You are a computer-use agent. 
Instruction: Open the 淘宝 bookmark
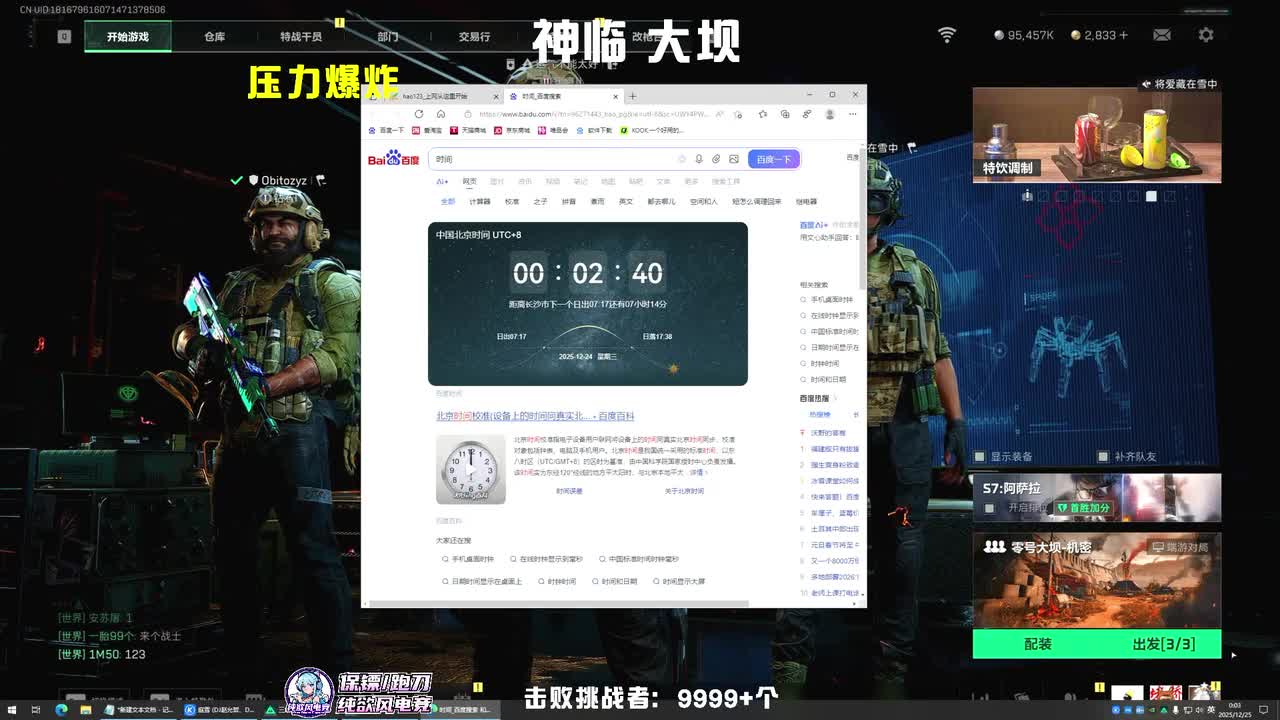[x=428, y=130]
